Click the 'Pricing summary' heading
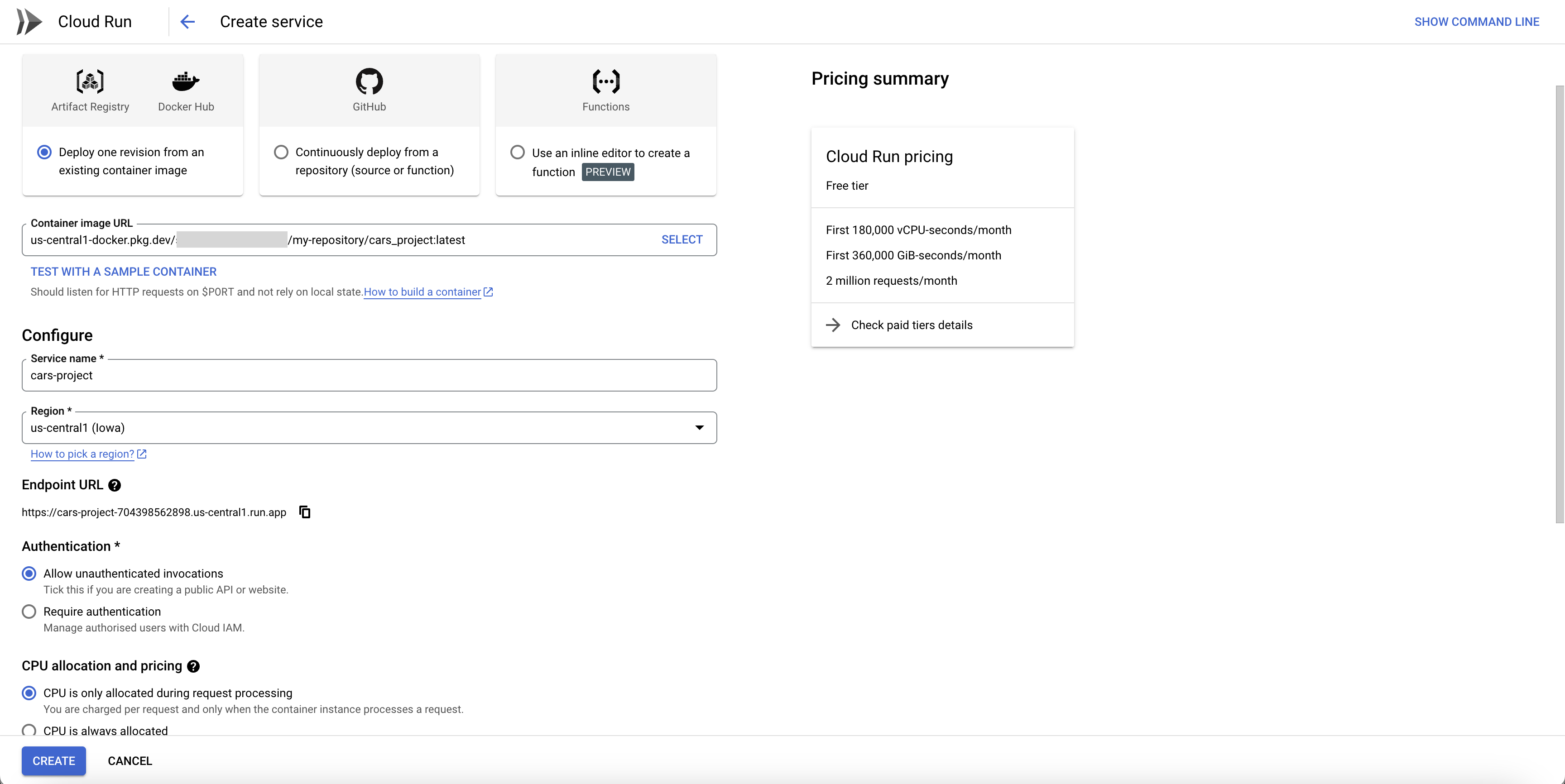The height and width of the screenshot is (784, 1565). click(x=880, y=78)
